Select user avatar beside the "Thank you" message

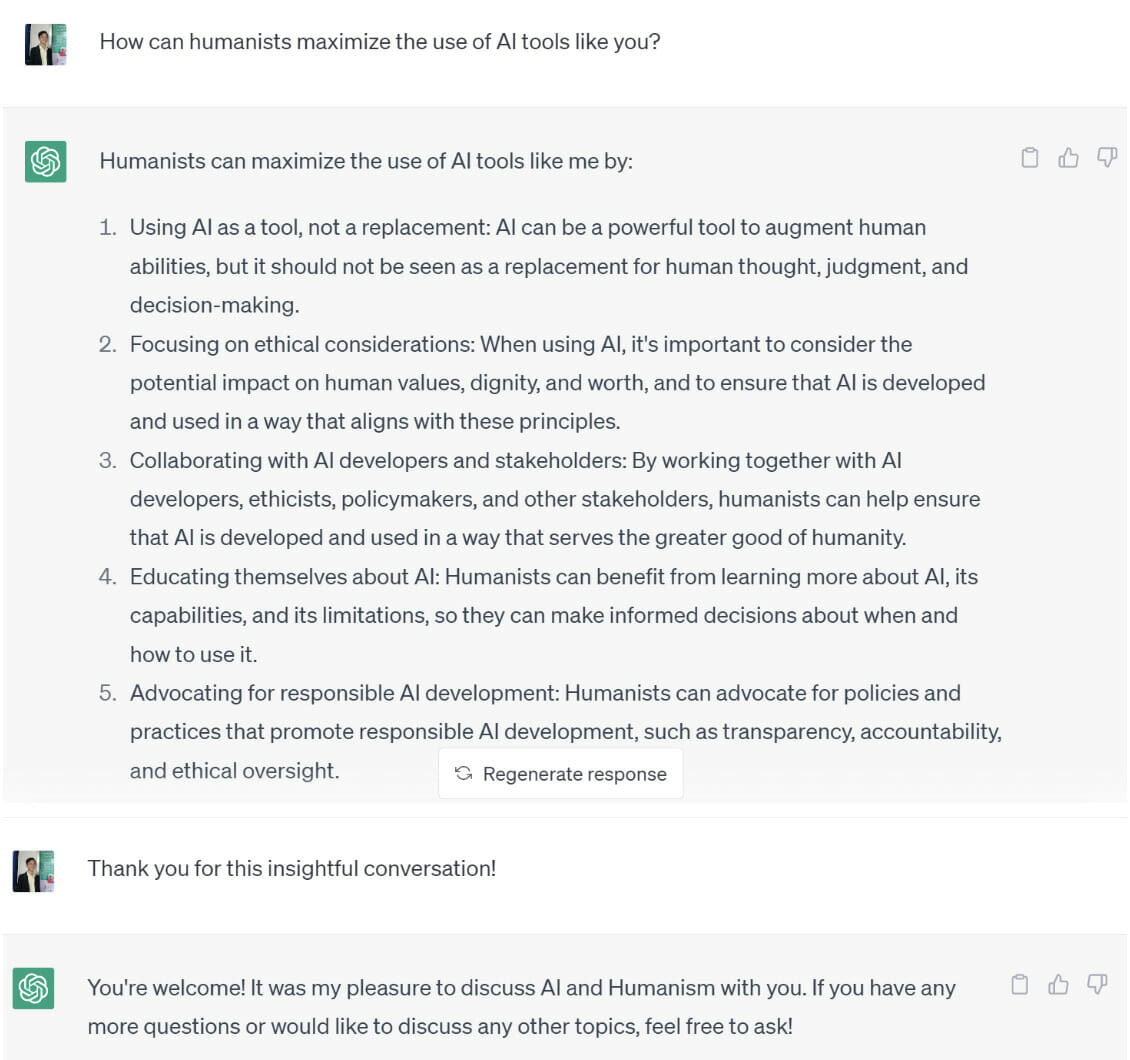33,871
